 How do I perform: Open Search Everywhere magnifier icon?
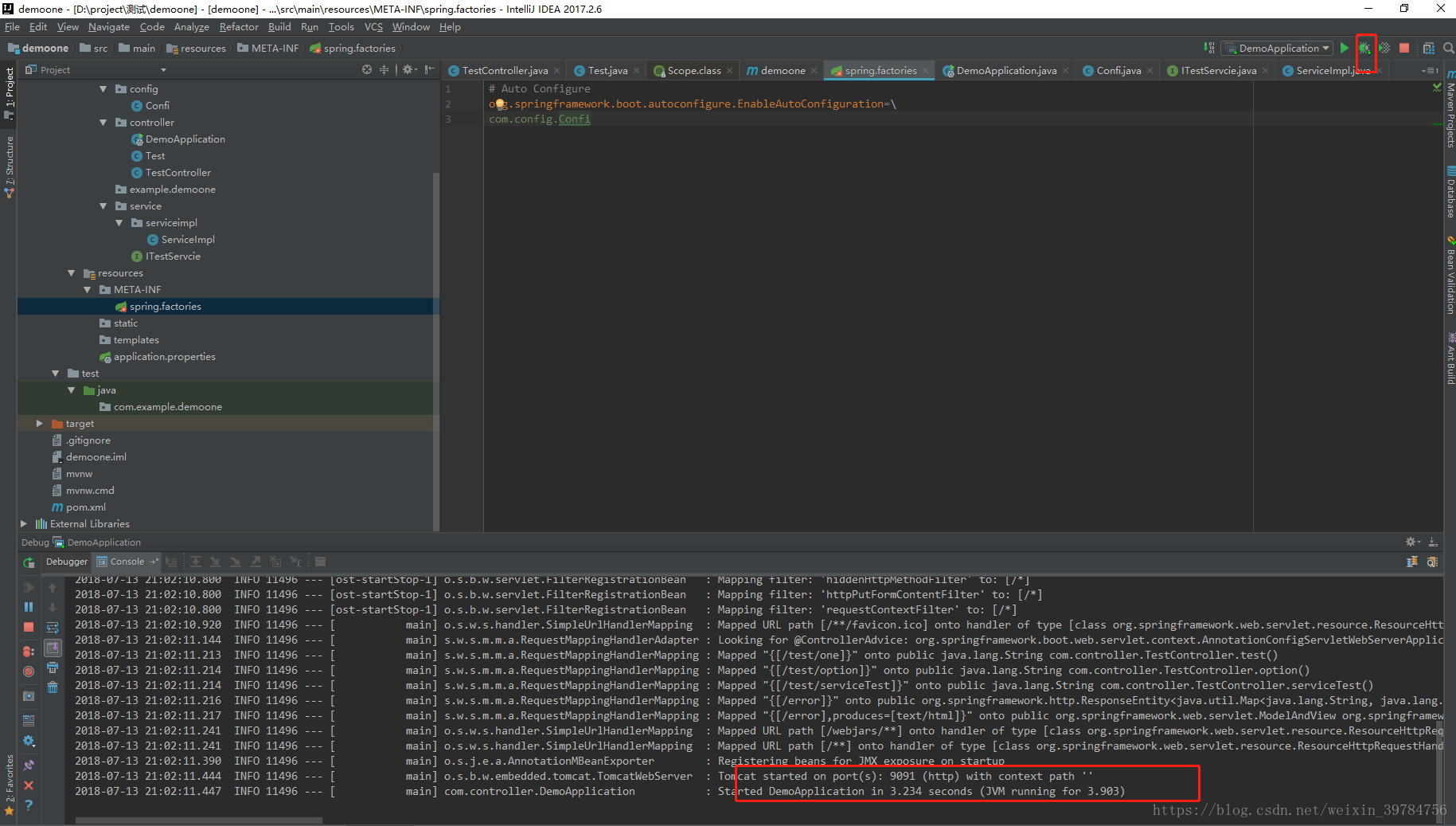click(x=1448, y=48)
